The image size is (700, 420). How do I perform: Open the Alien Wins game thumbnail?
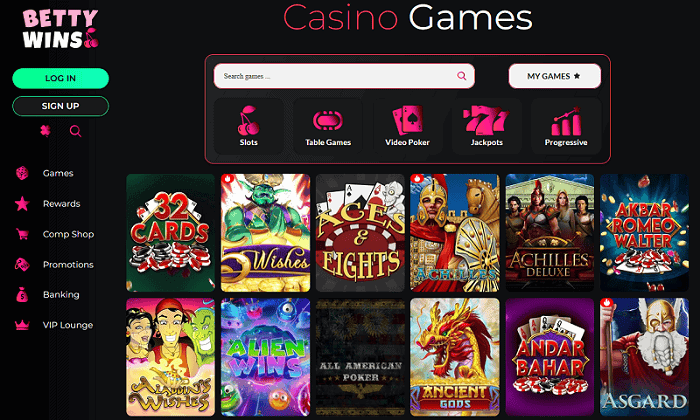(x=266, y=357)
